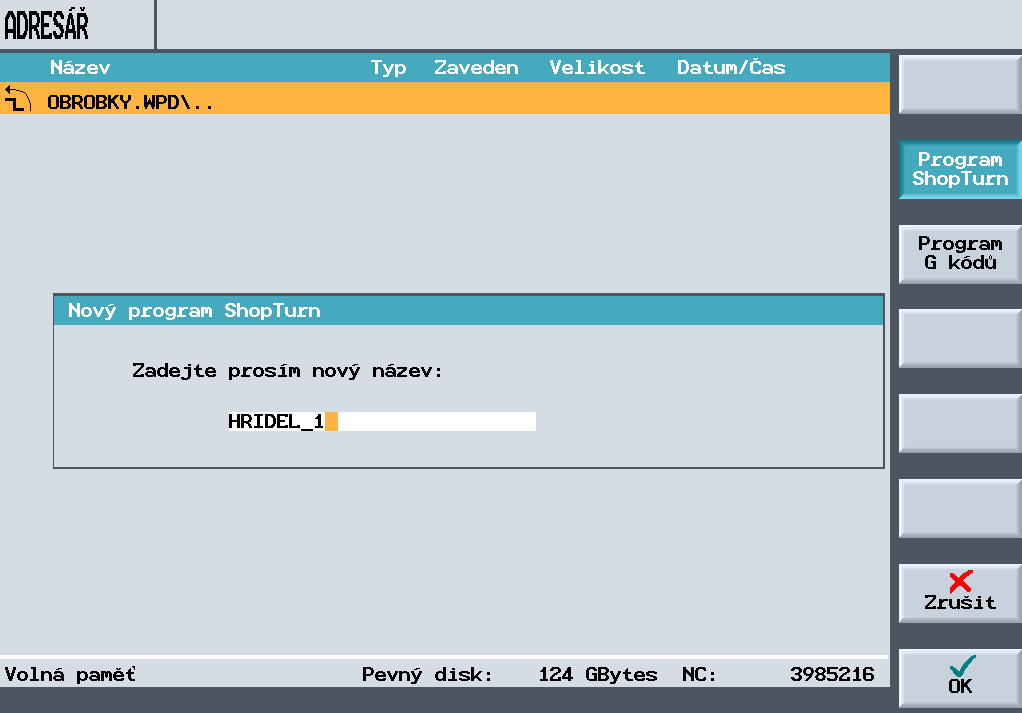Screen dimensions: 1022x713
Task: Cancel with the Zrušit softkey
Action: pos(959,593)
